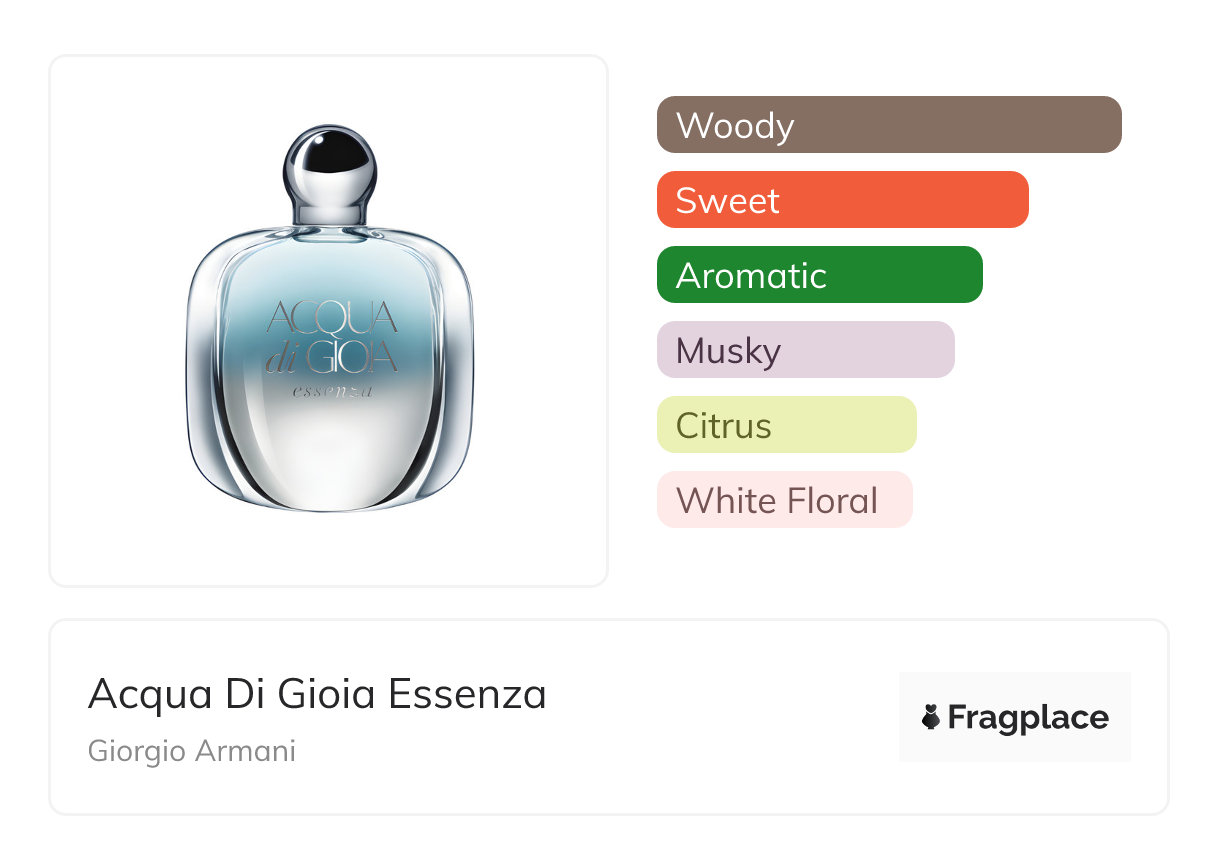Click the Fragplace perfume bottle logo icon
This screenshot has height=864, width=1218.
tap(931, 718)
